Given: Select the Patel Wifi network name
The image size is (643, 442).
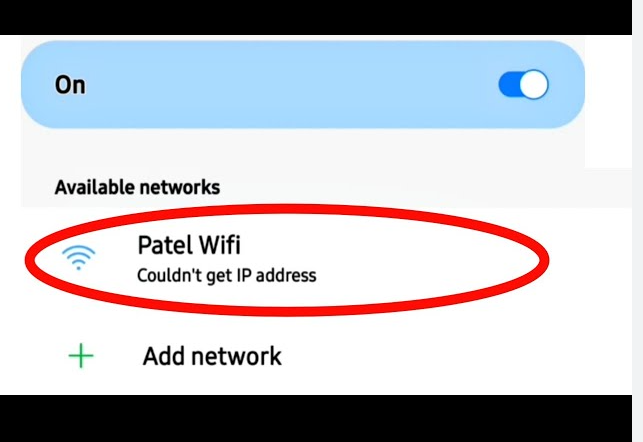Looking at the screenshot, I should click(189, 245).
